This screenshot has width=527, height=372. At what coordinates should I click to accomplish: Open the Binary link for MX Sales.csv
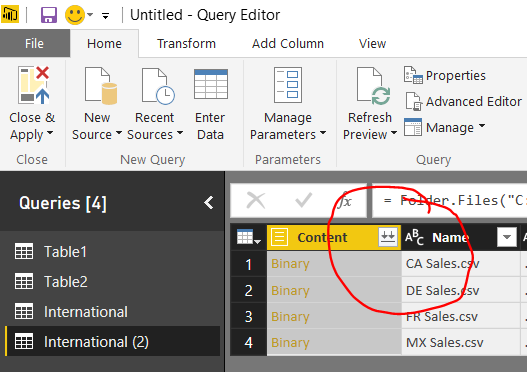coord(290,343)
